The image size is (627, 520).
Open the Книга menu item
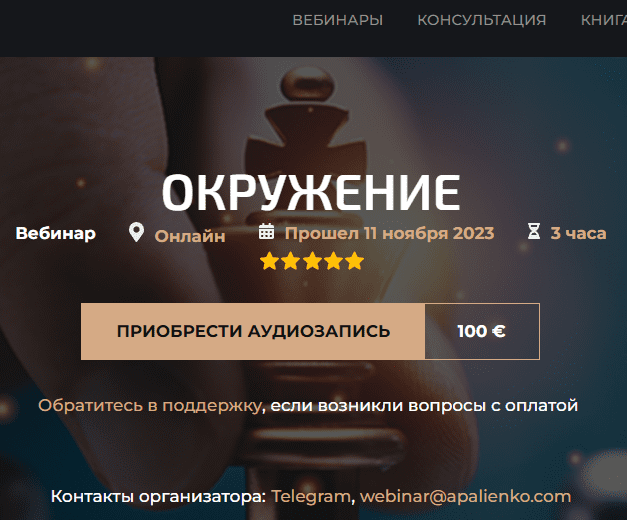click(604, 20)
